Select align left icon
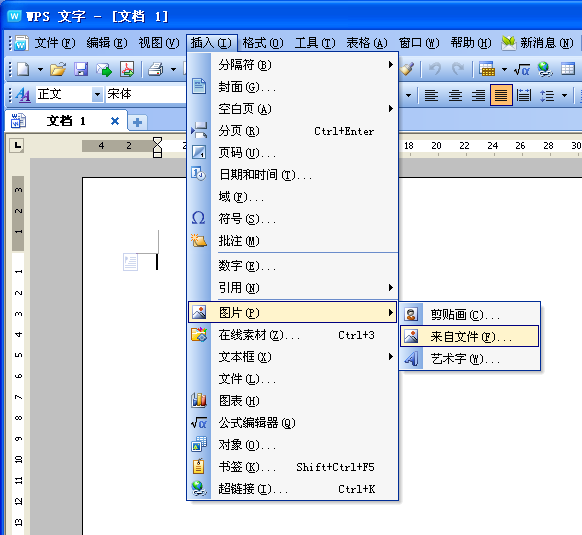Viewport: 582px width, 535px height. [x=431, y=95]
